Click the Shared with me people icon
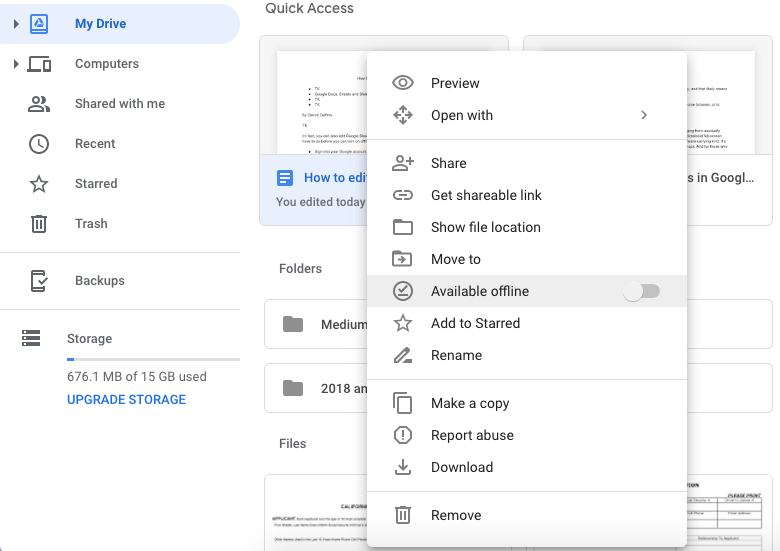This screenshot has height=551, width=780. click(x=39, y=103)
